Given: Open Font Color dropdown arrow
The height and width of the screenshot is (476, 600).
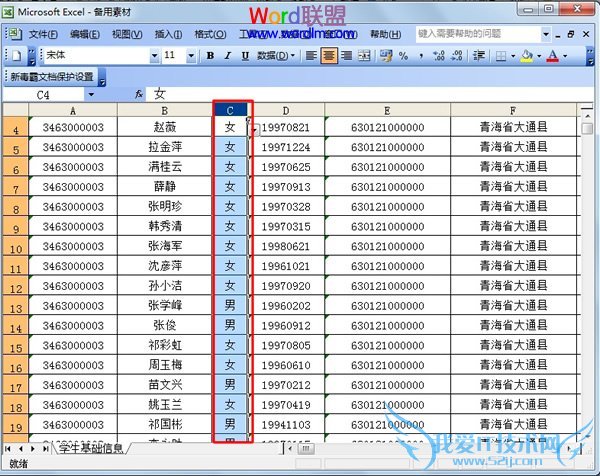Looking at the screenshot, I should click(x=565, y=56).
